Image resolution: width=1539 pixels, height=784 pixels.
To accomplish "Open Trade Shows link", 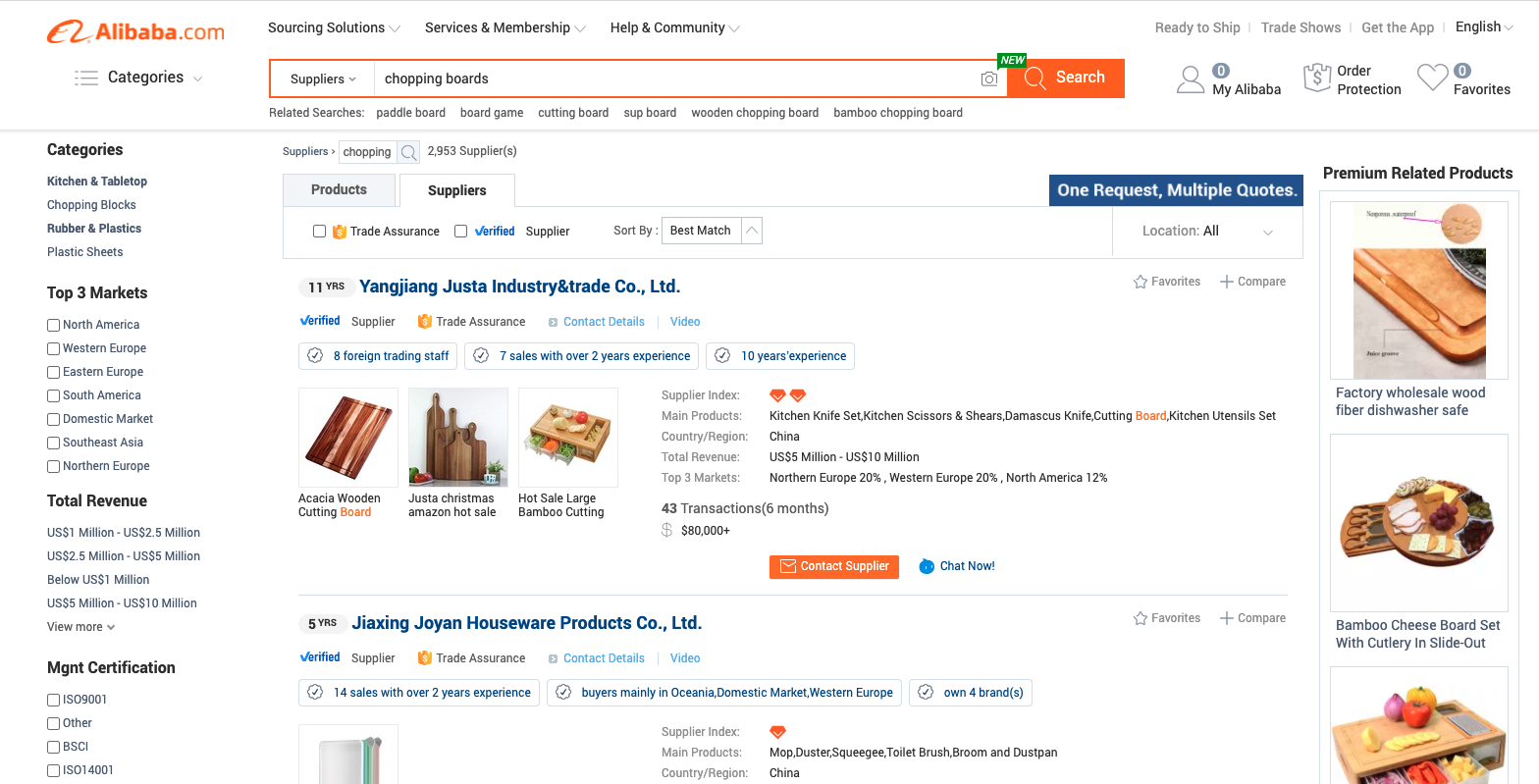I will coord(1300,27).
